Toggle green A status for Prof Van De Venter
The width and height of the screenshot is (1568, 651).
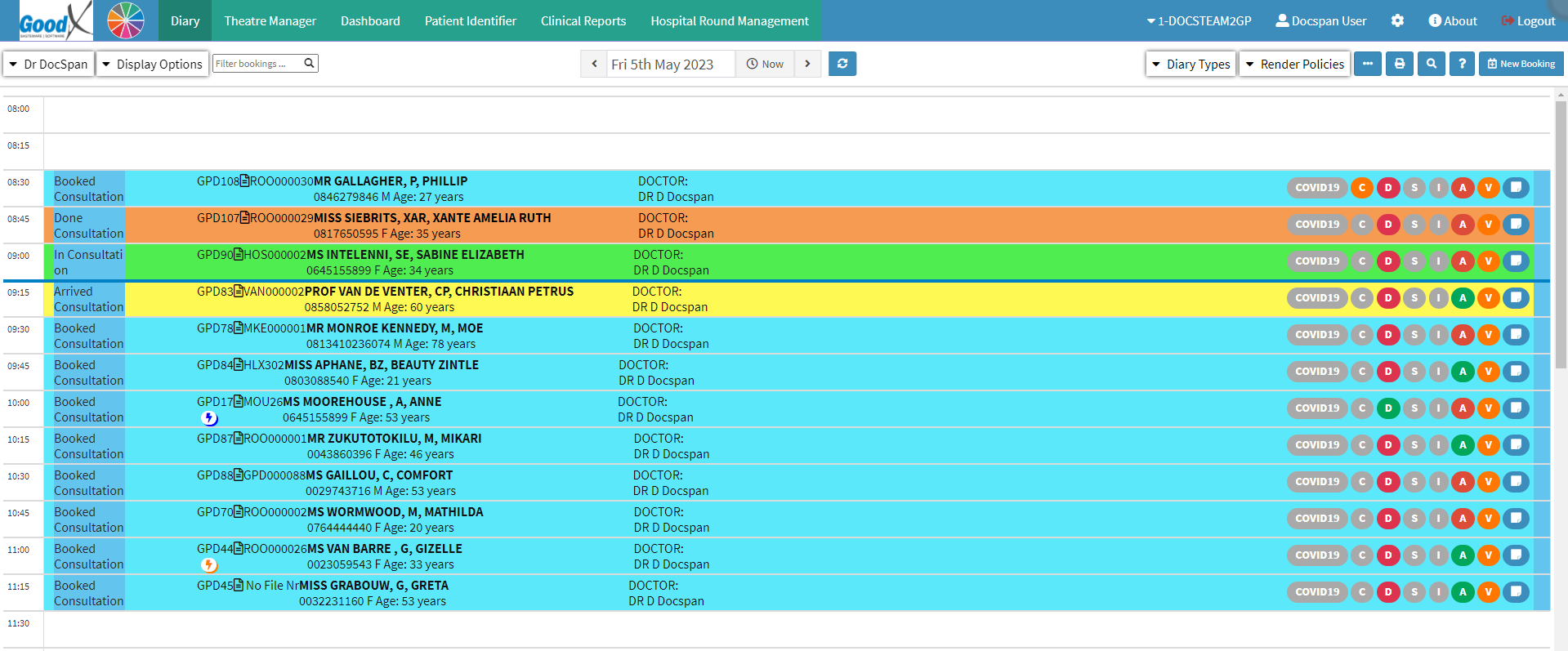(1463, 298)
